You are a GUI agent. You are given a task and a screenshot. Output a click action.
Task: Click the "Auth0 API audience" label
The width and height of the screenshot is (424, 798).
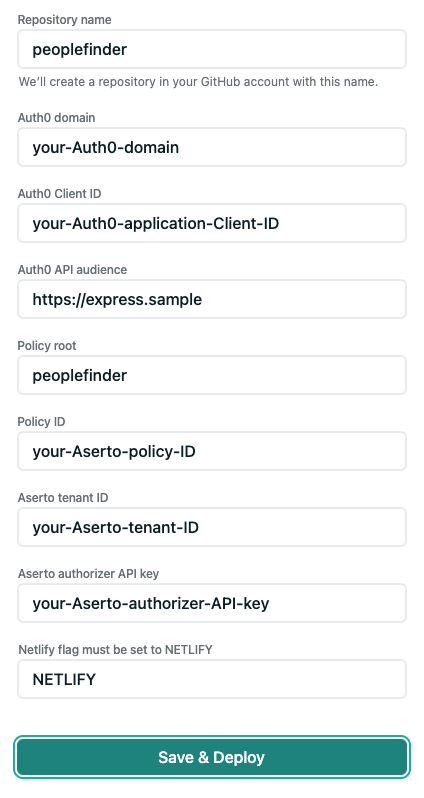point(72,270)
